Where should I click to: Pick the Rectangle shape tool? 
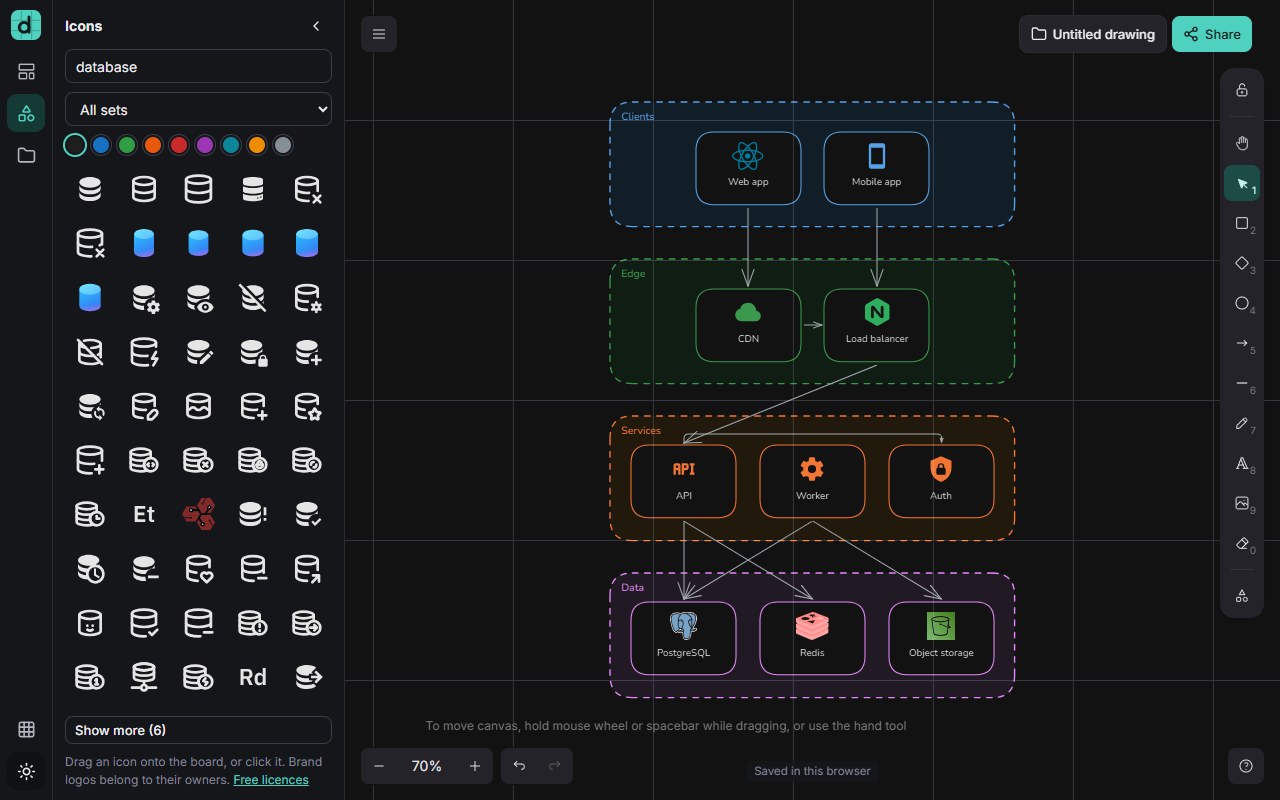[x=1242, y=223]
